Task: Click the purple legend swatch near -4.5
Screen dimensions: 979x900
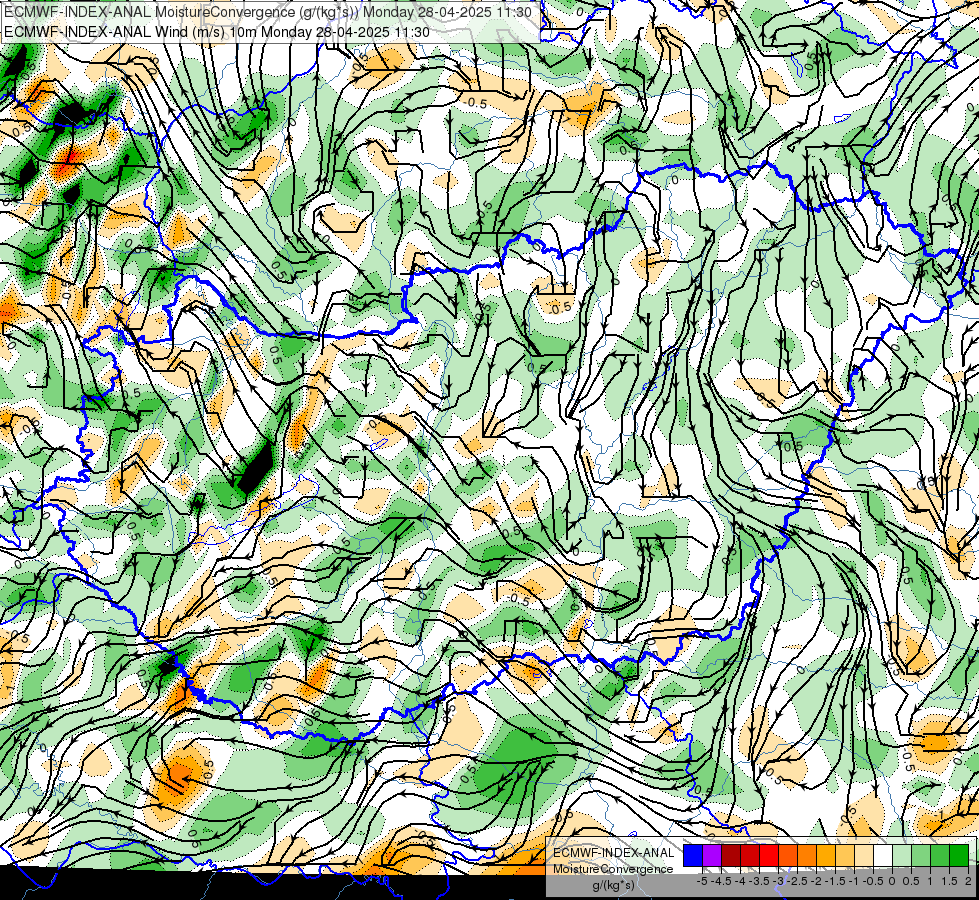Action: (712, 855)
